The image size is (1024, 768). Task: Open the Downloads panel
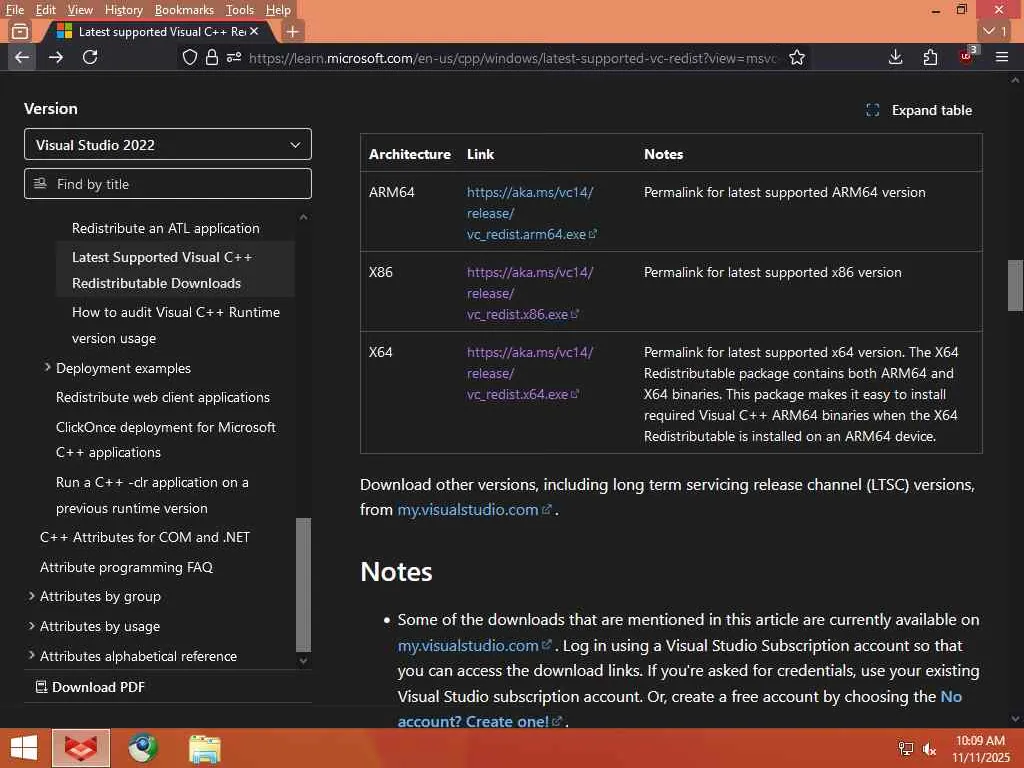coord(896,57)
